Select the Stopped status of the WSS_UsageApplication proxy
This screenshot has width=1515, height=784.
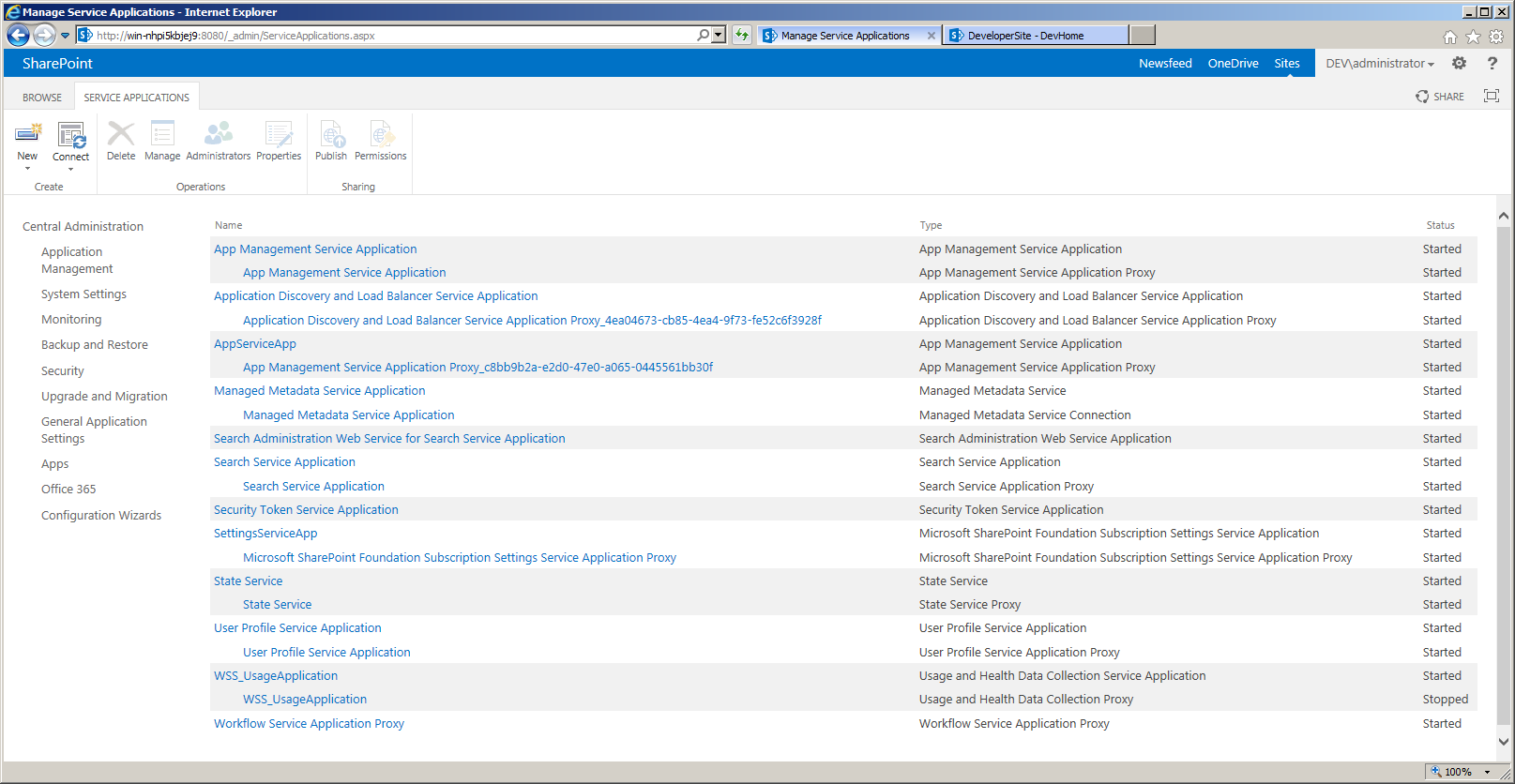pos(1445,699)
